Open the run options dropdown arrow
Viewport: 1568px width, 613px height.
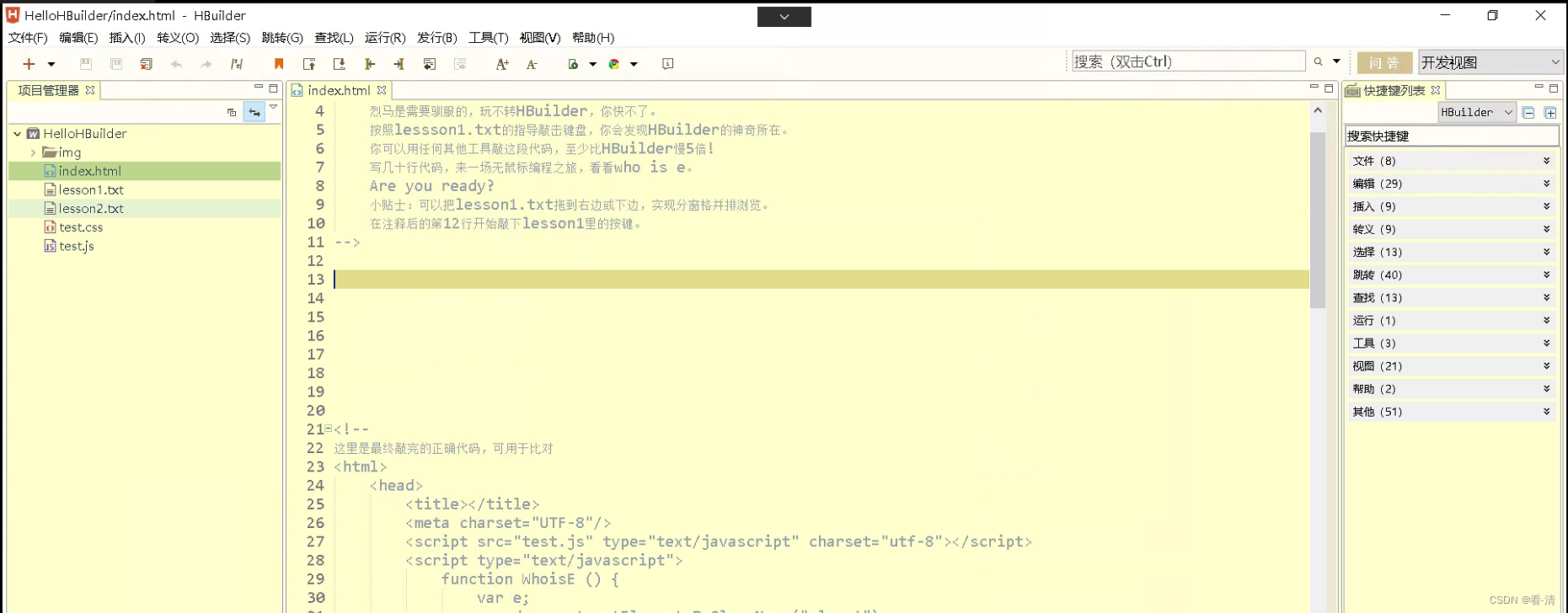coord(593,64)
